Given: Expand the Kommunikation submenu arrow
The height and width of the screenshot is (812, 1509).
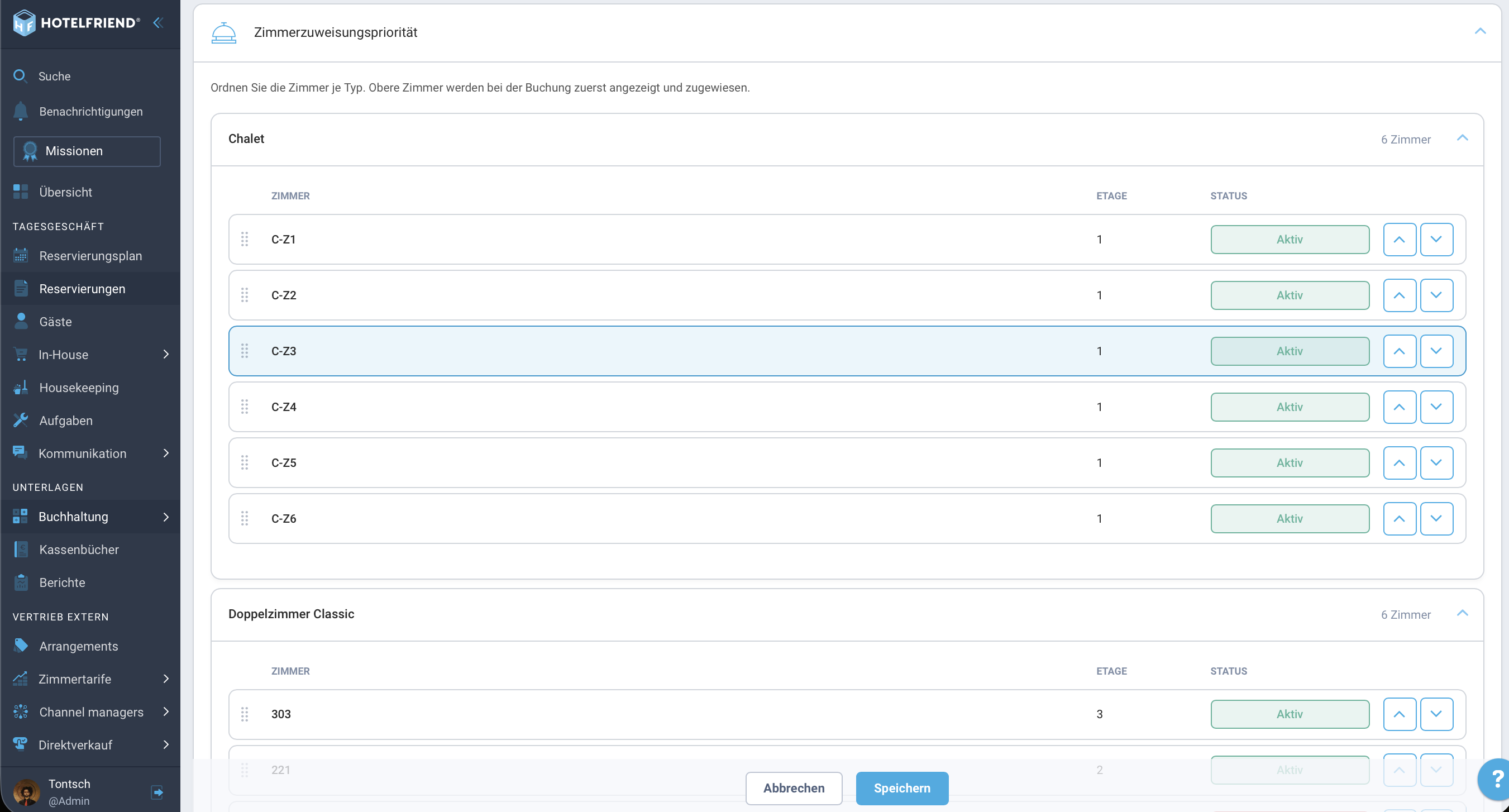Looking at the screenshot, I should coord(166,453).
